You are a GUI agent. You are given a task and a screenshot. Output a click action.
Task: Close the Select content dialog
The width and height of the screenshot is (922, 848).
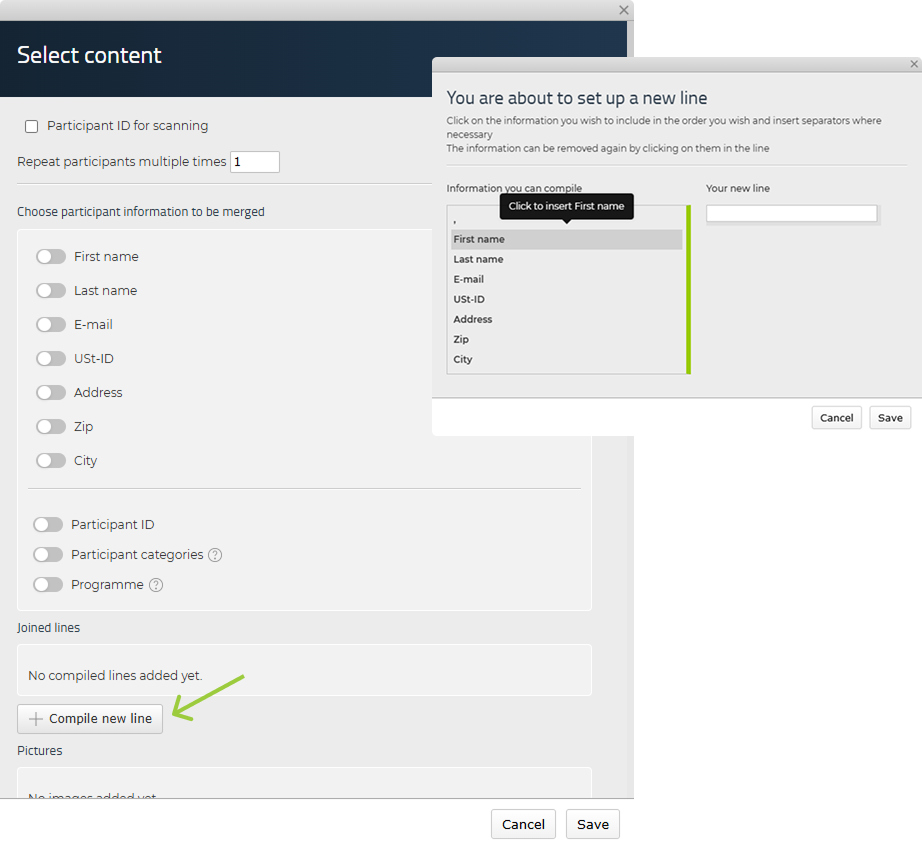(x=624, y=10)
